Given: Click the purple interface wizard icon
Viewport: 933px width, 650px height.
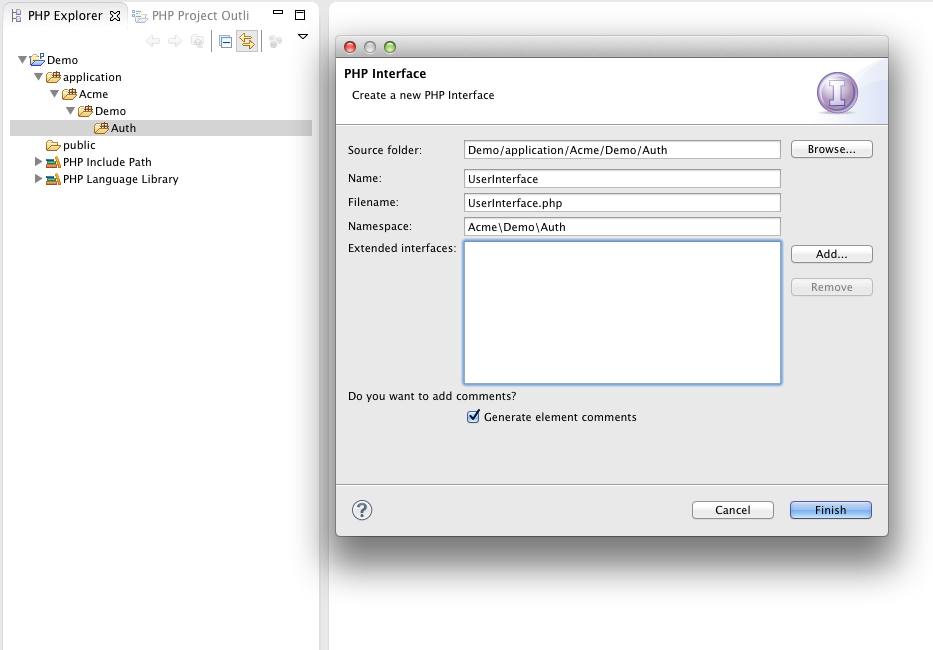Looking at the screenshot, I should [x=837, y=93].
